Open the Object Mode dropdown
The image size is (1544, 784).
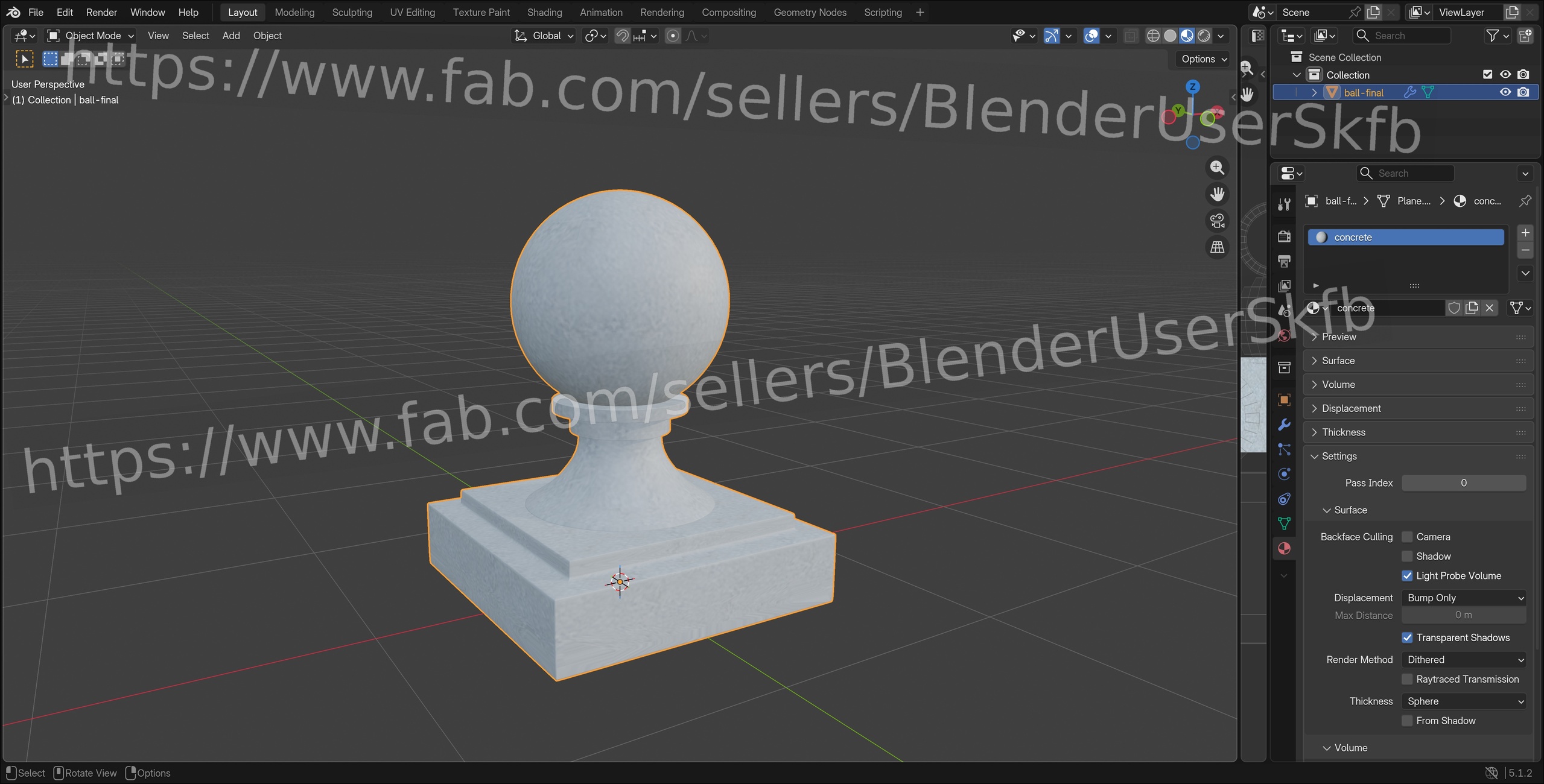[91, 36]
